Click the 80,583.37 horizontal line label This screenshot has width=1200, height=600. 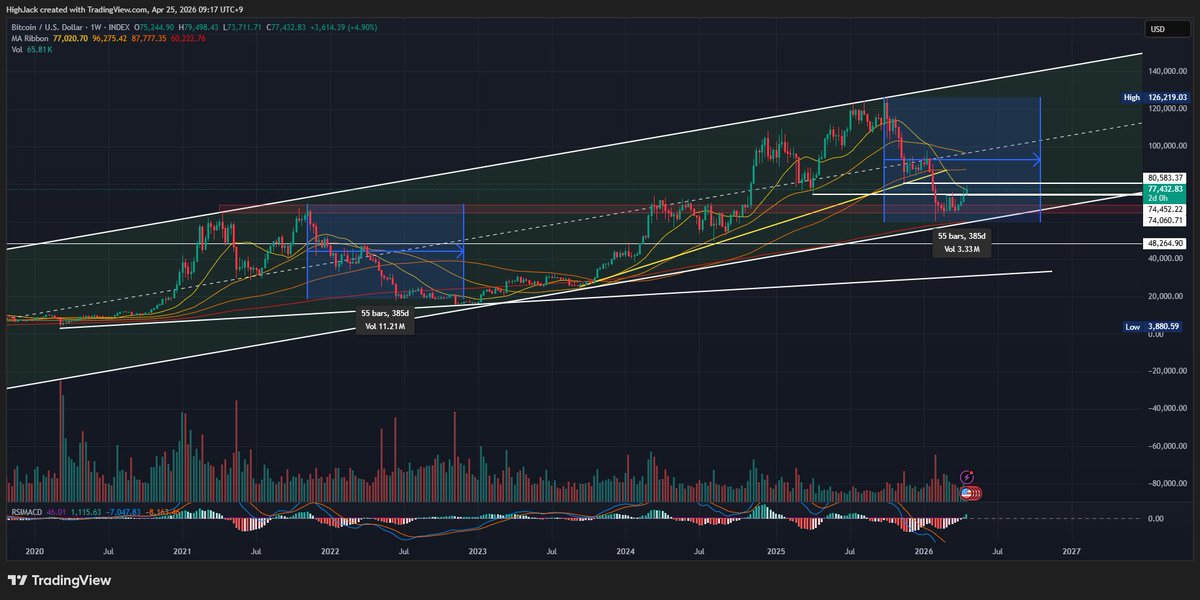pyautogui.click(x=1166, y=177)
